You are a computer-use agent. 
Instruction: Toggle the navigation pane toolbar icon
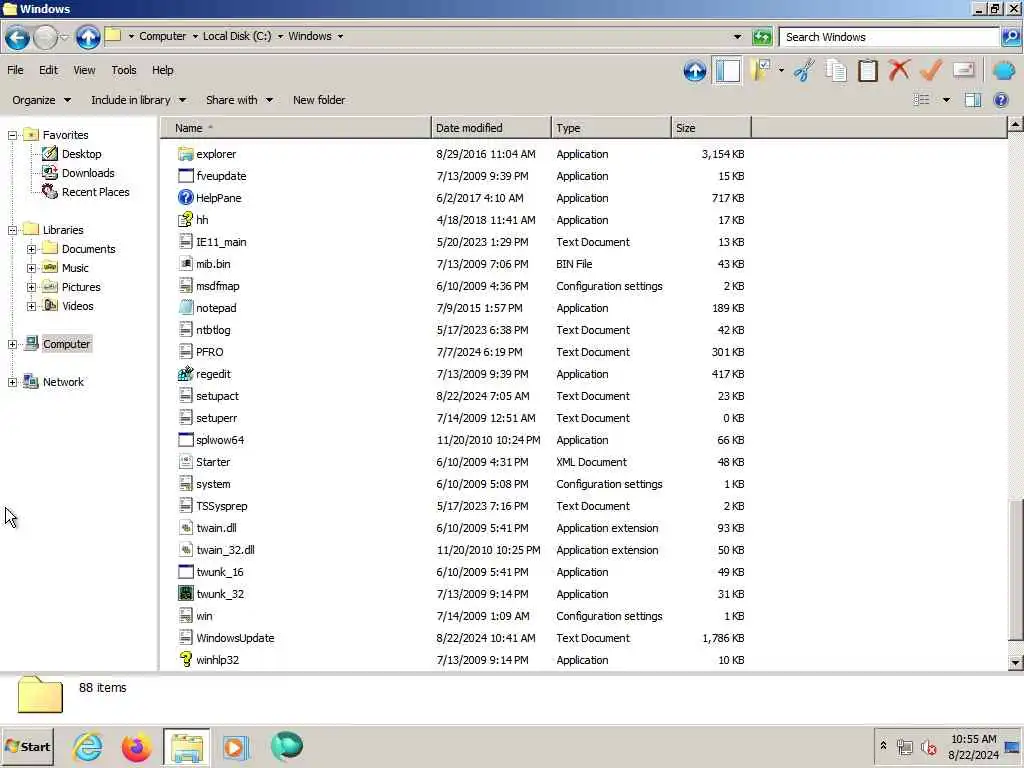tap(728, 71)
